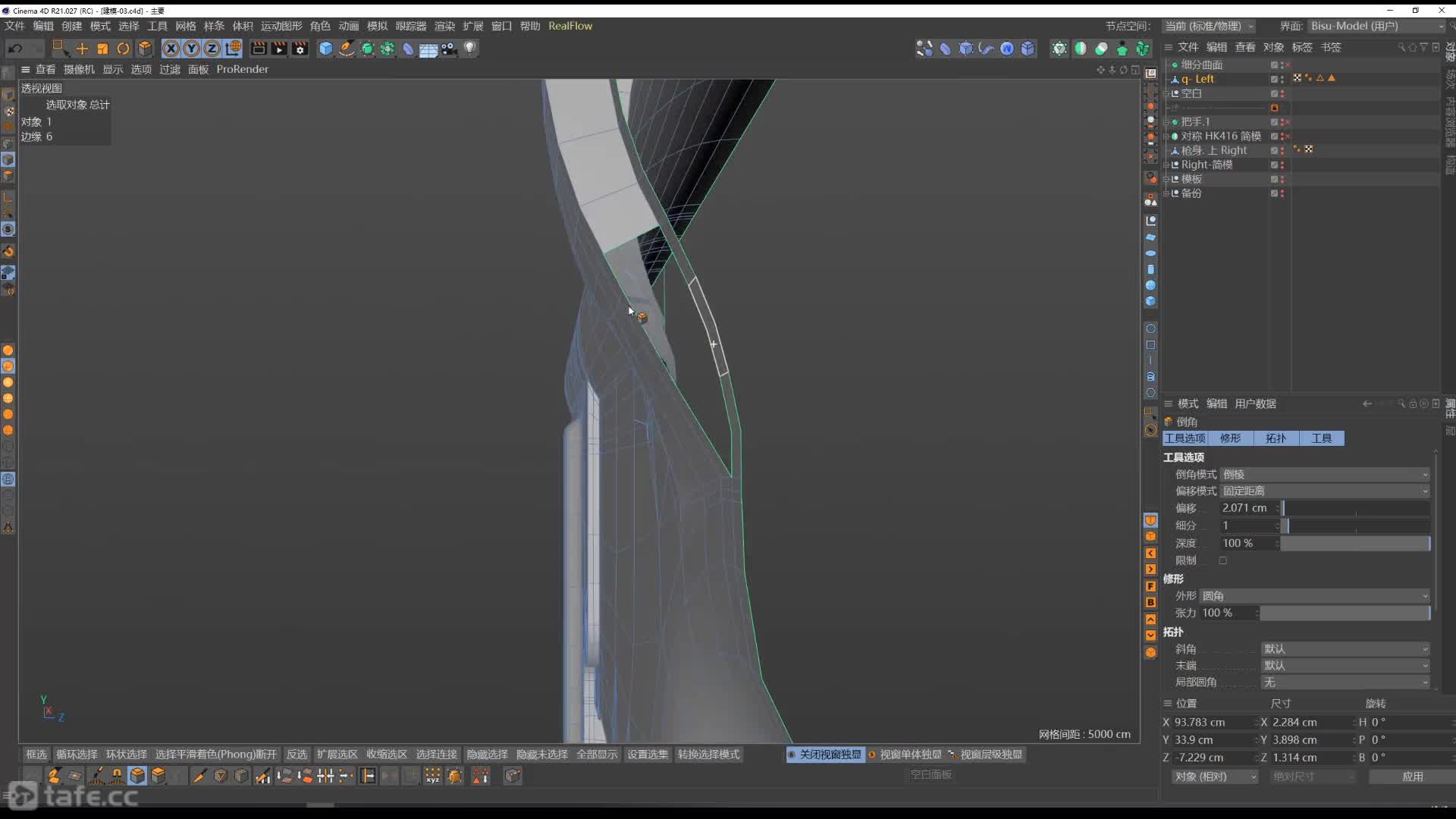Open the 偏移模式 固定距离 dropdown
The image size is (1456, 819).
[1325, 491]
